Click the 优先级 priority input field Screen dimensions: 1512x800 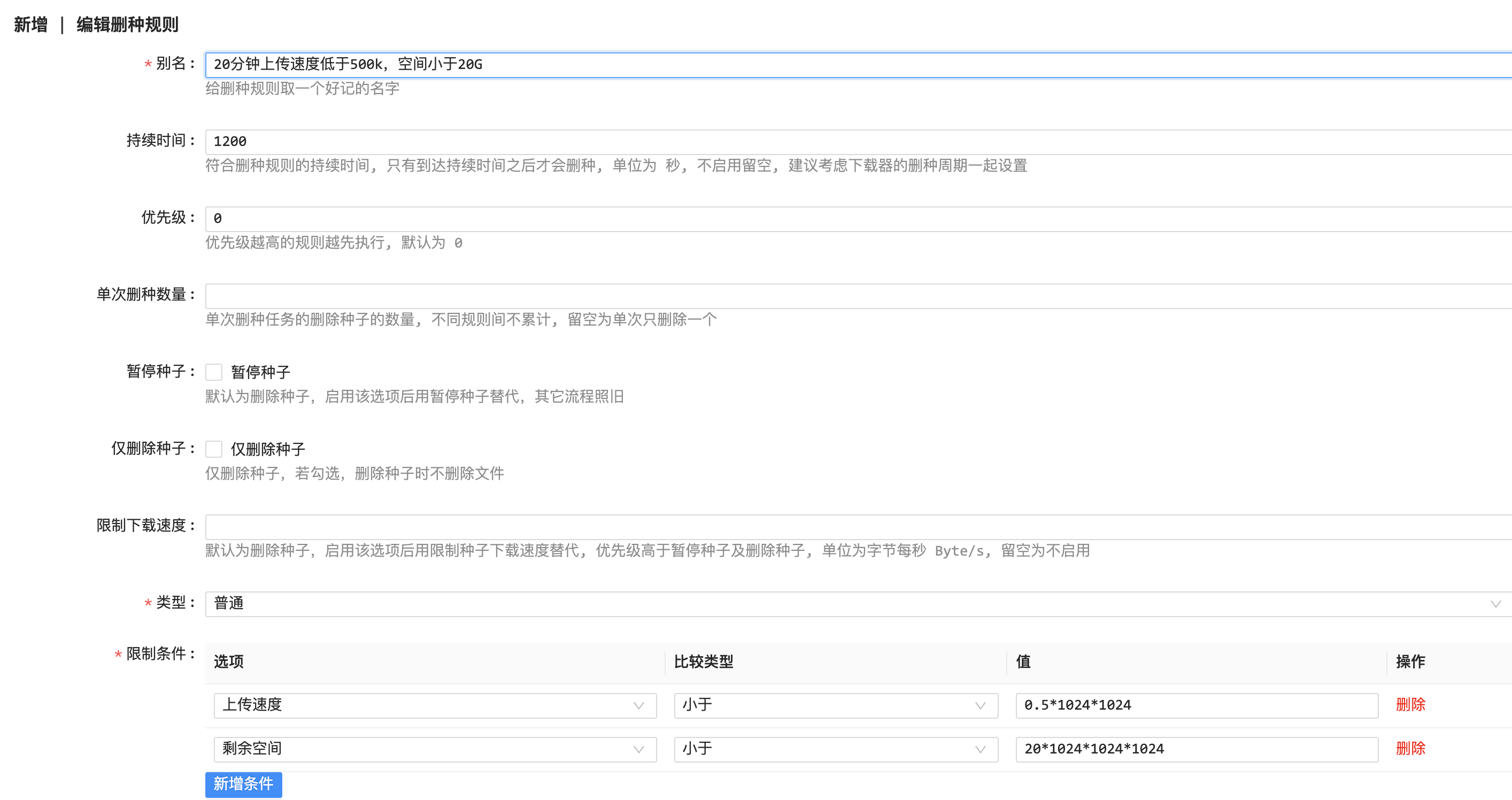point(857,218)
